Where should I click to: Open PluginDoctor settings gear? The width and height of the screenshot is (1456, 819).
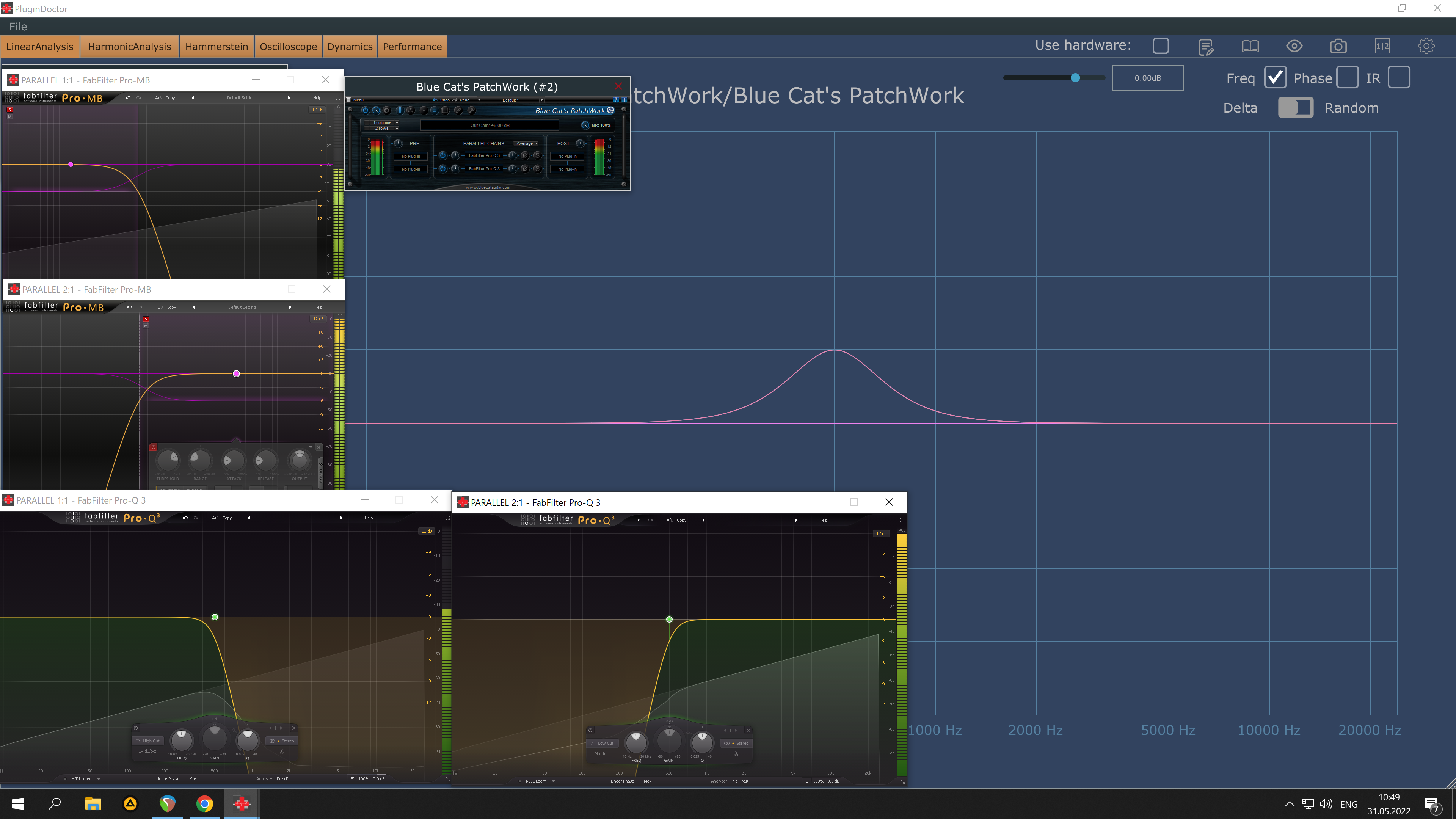point(1426,46)
